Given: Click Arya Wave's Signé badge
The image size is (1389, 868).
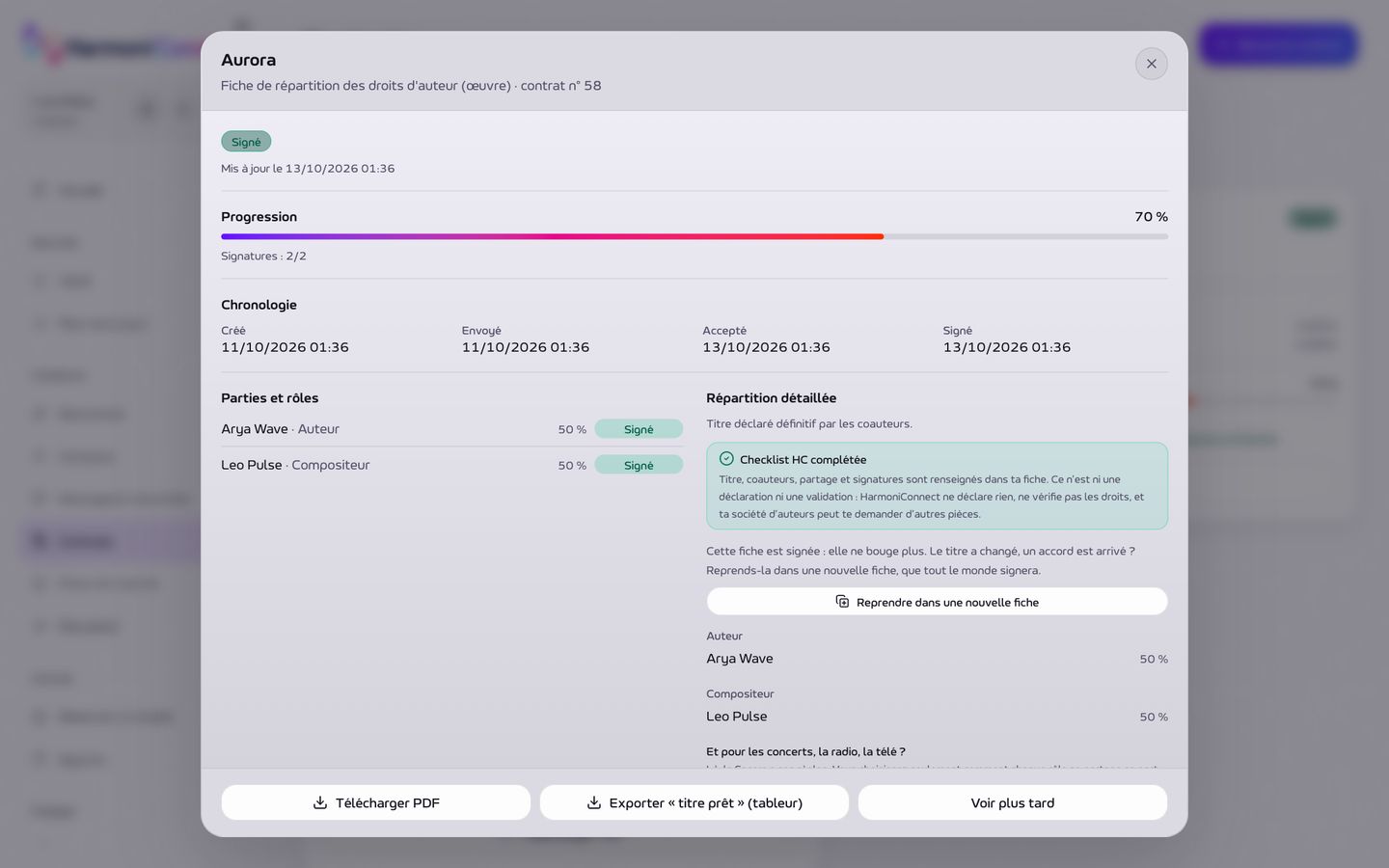Looking at the screenshot, I should click(639, 429).
